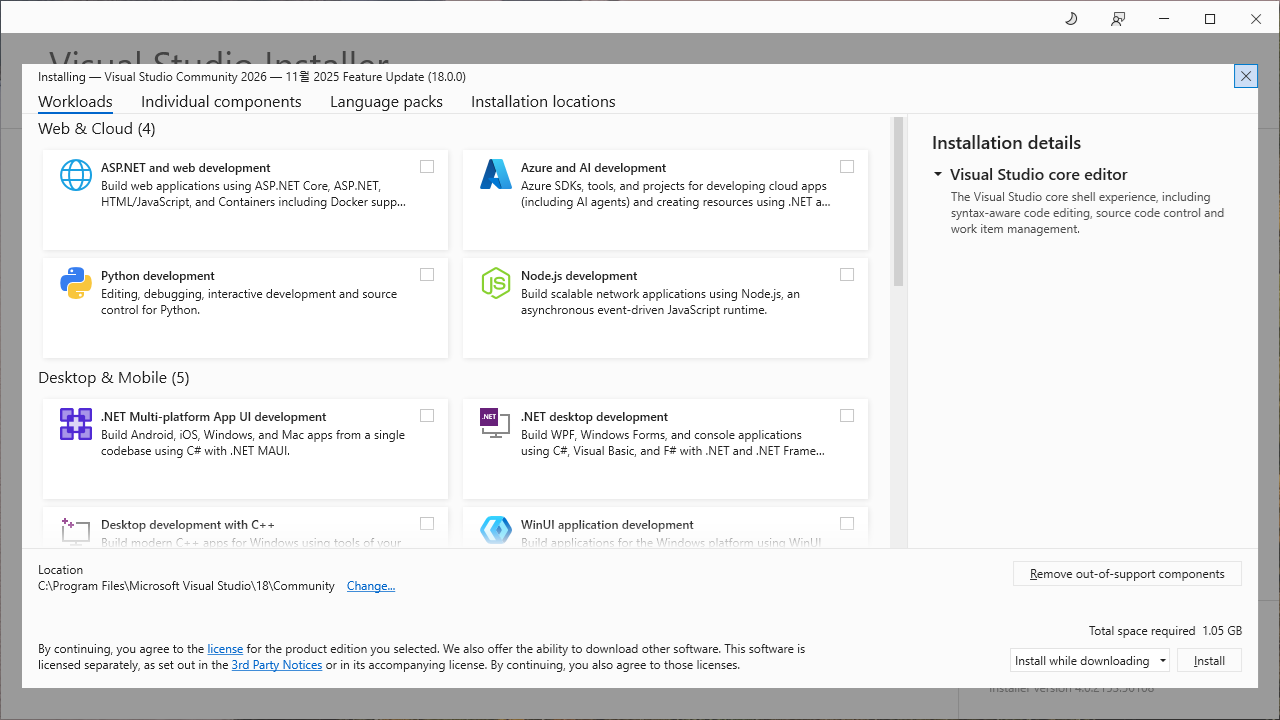Enable the Python development workload checkbox
Image resolution: width=1280 pixels, height=720 pixels.
[x=427, y=275]
